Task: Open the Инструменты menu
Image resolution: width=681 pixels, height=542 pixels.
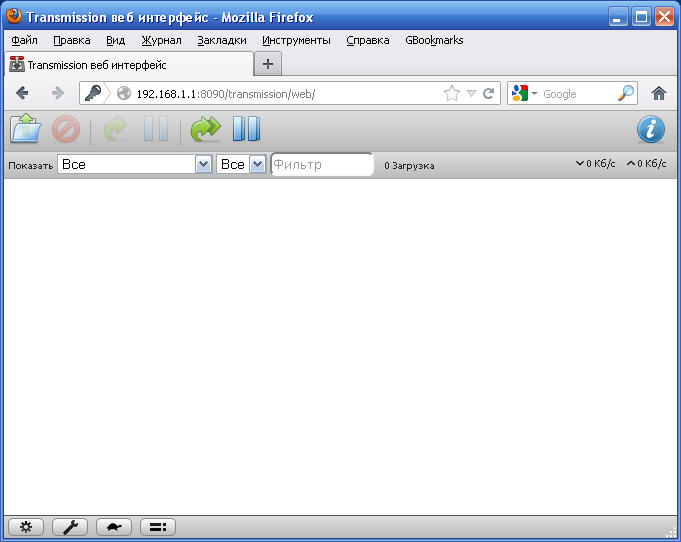Action: tap(296, 40)
